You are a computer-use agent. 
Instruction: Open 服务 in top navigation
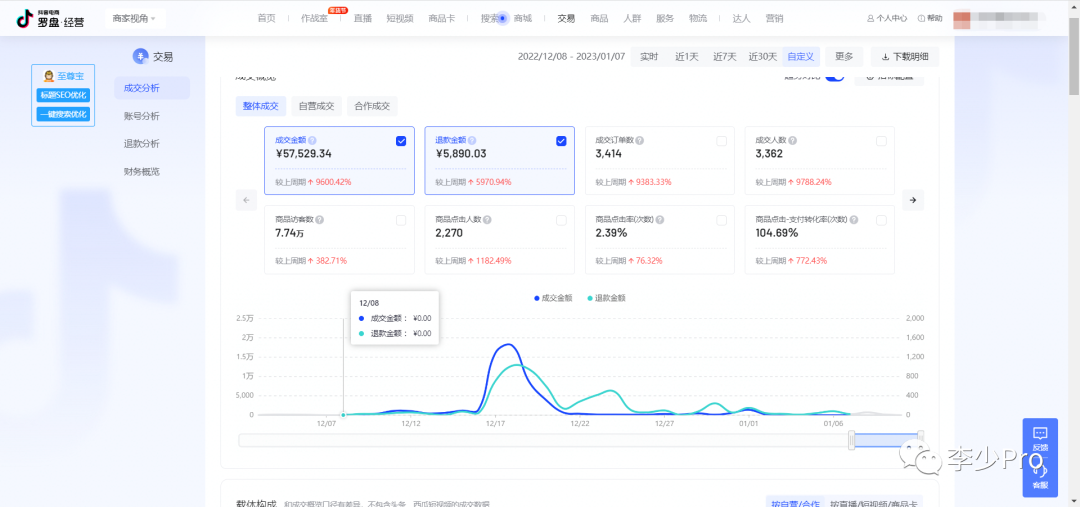[x=665, y=19]
